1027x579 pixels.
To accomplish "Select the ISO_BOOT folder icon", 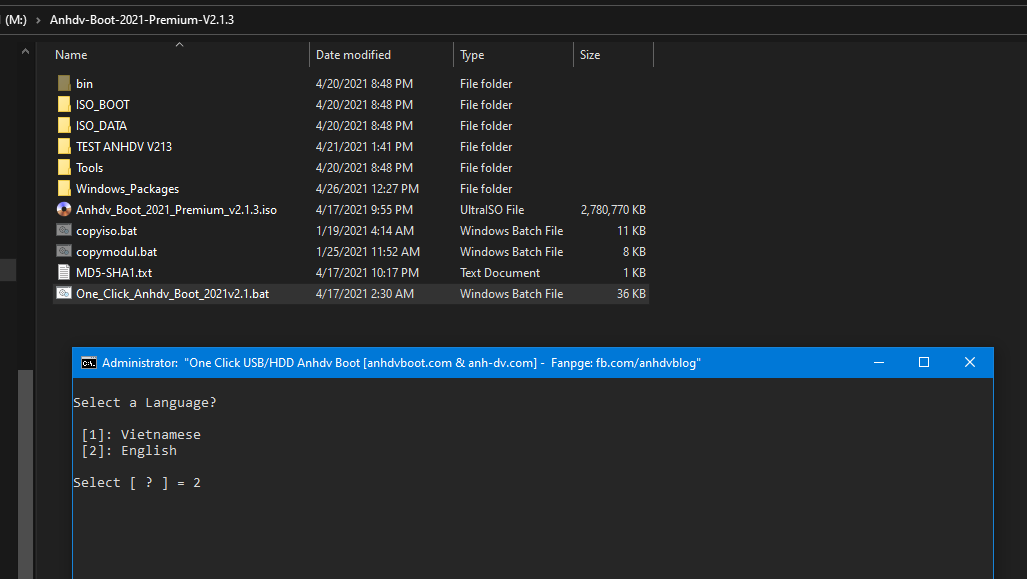I will pyautogui.click(x=64, y=104).
